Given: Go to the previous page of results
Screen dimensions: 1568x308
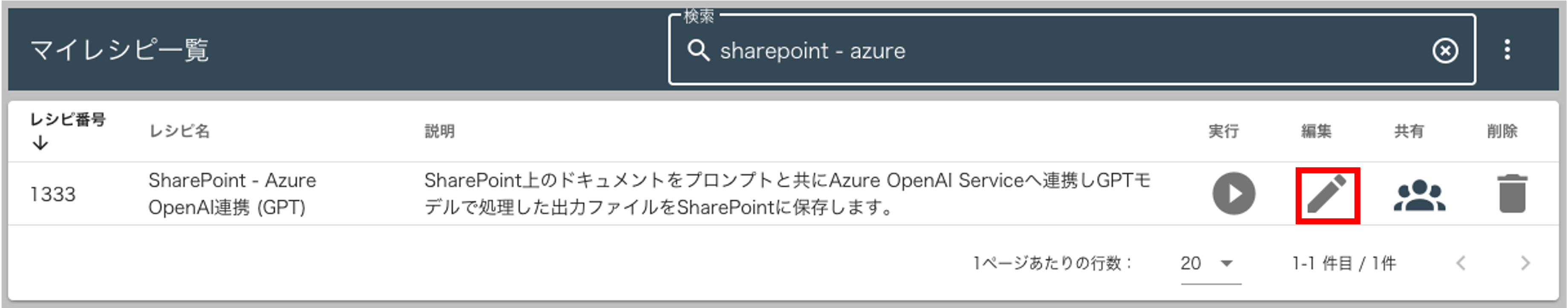Looking at the screenshot, I should pos(1461,263).
